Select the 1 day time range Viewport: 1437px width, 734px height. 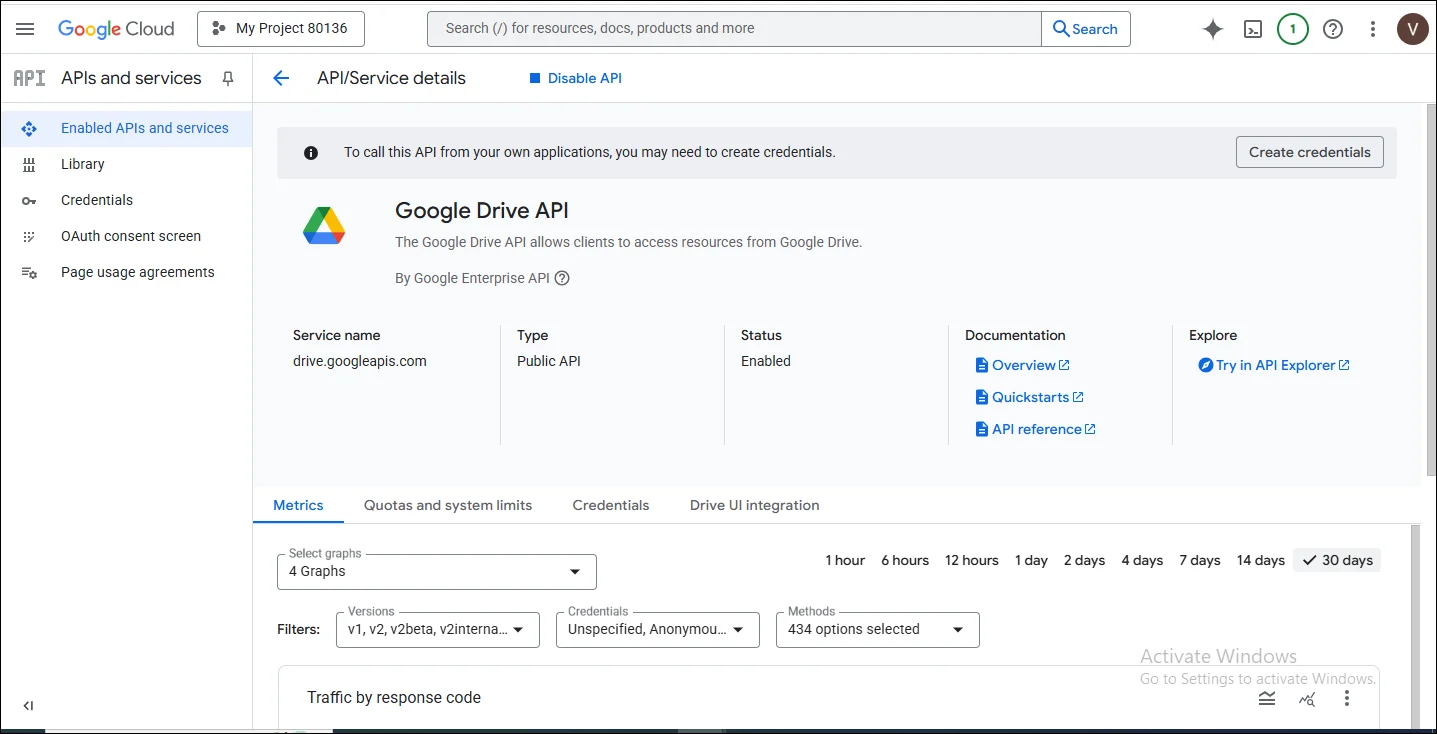(1031, 560)
